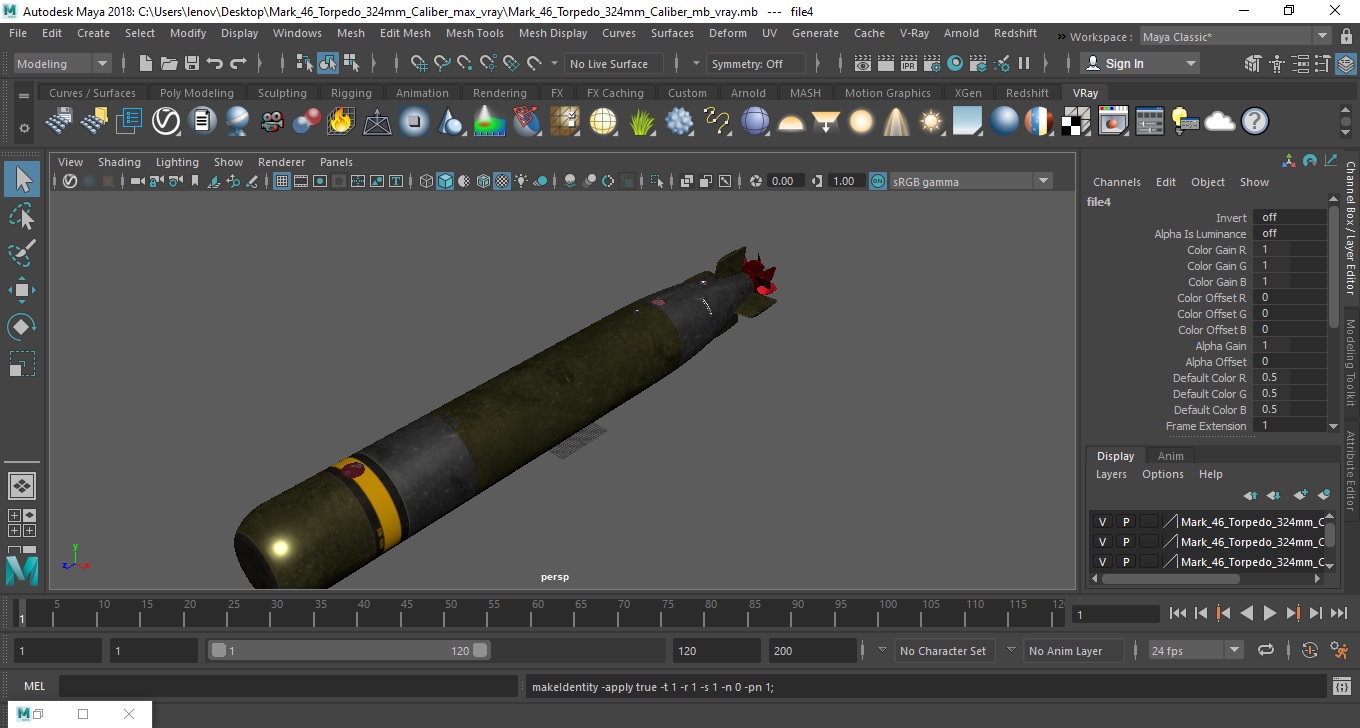
Task: Click the current frame field near playback controls
Action: click(x=1115, y=614)
